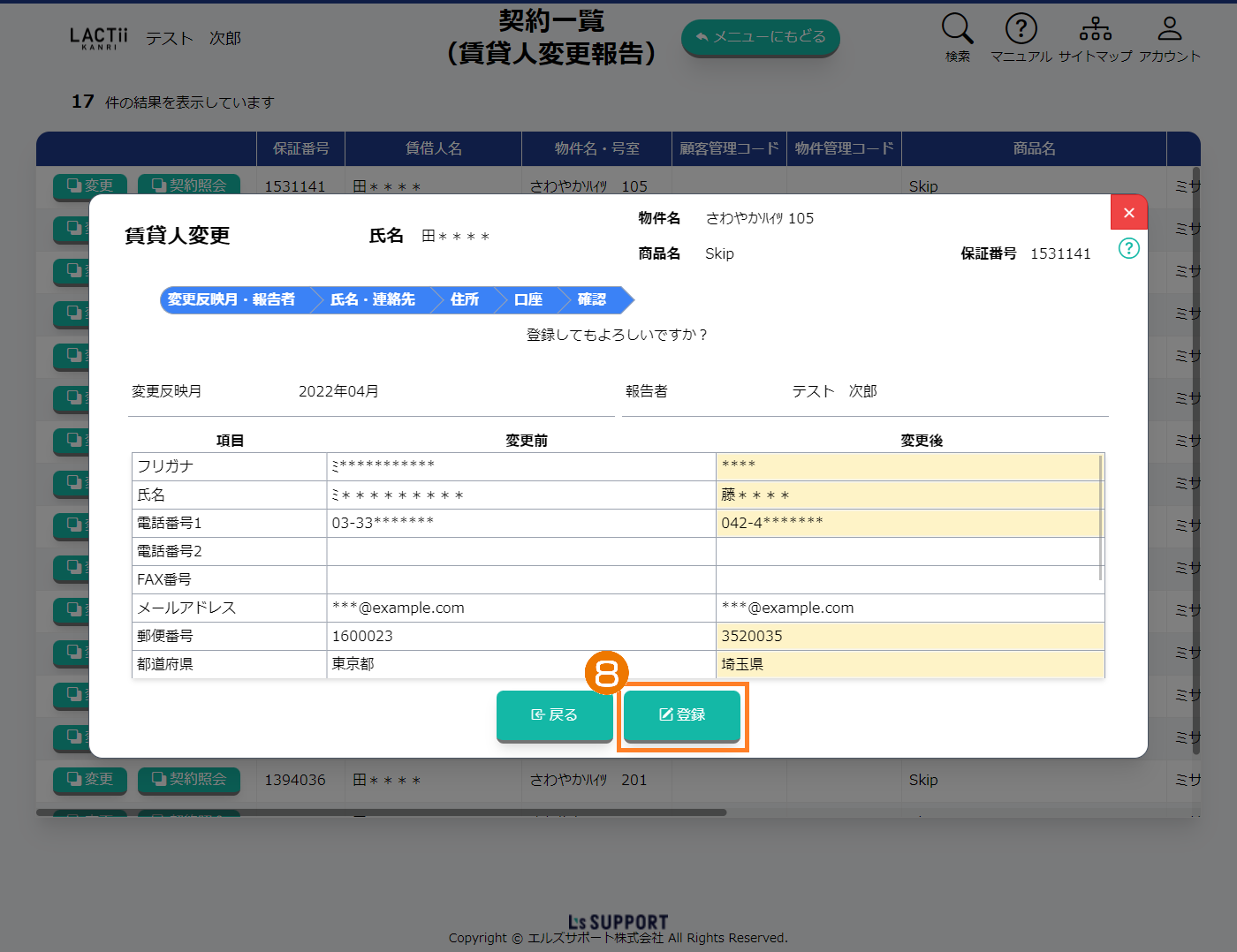Go to the 口座 step

pos(527,300)
